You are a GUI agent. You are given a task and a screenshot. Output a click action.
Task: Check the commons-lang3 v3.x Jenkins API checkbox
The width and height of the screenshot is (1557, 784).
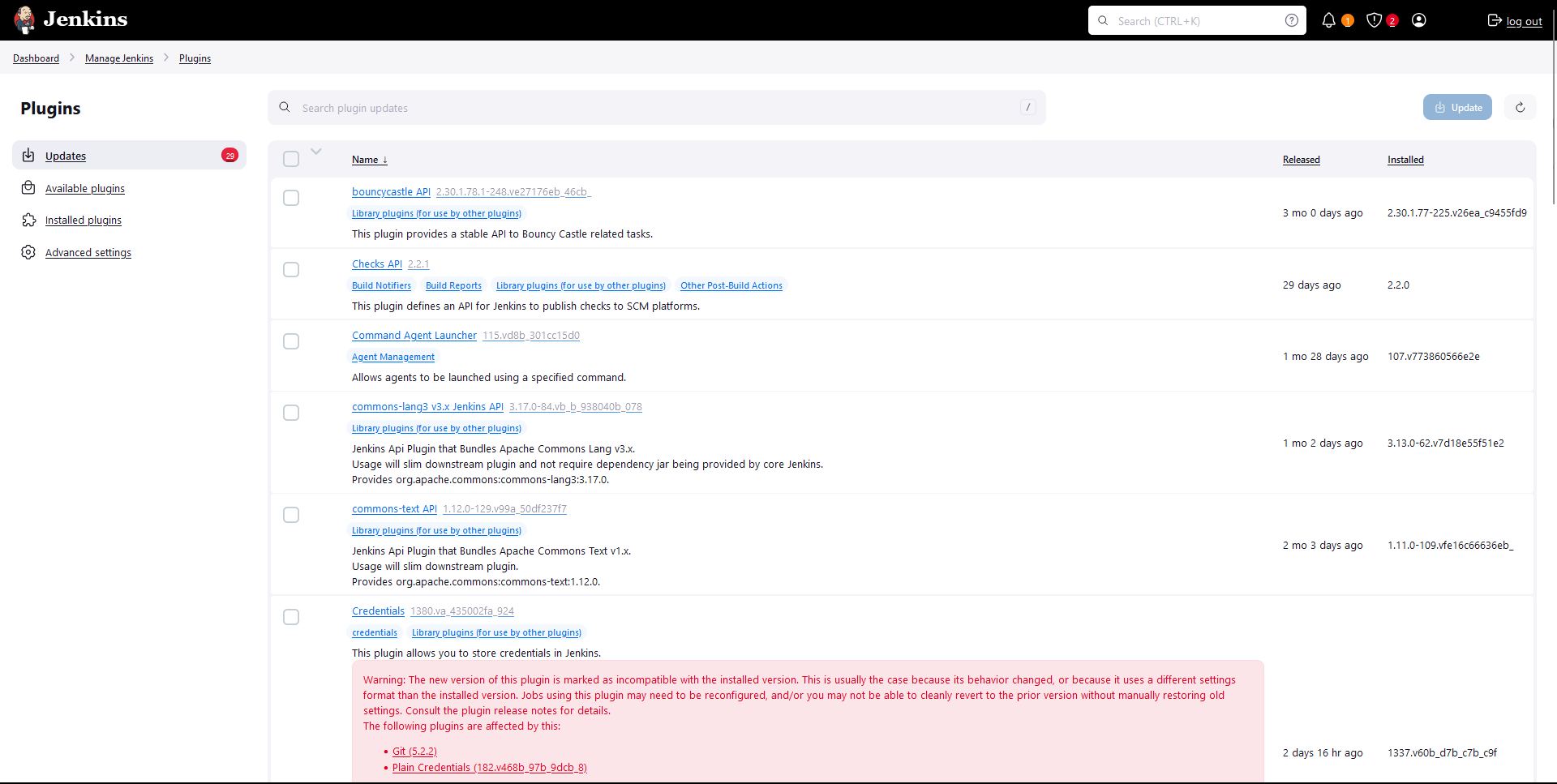tap(291, 413)
